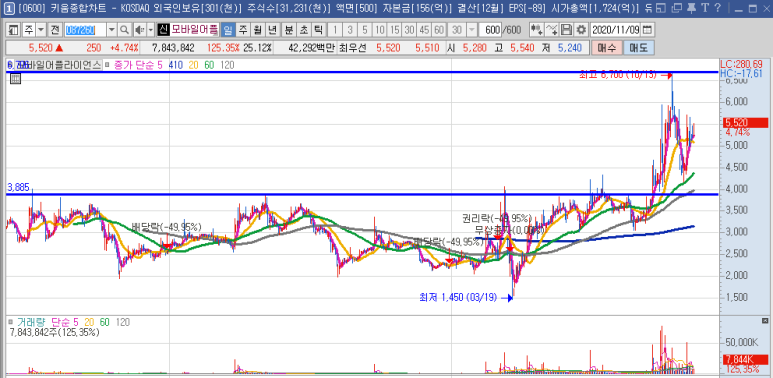Choose the 3 interval button

coord(350,30)
